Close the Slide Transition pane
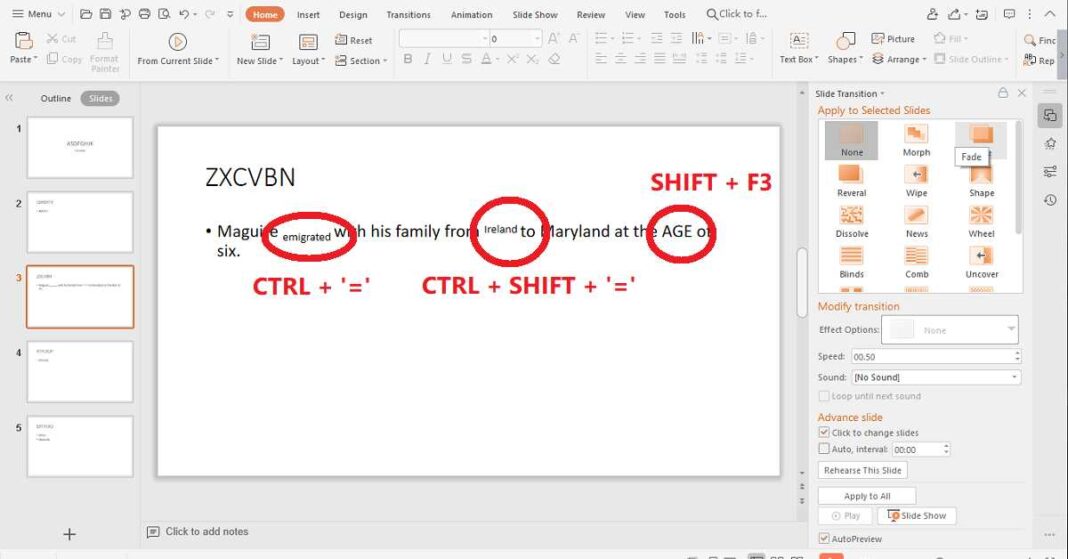Viewport: 1068px width, 559px height. tap(1022, 93)
